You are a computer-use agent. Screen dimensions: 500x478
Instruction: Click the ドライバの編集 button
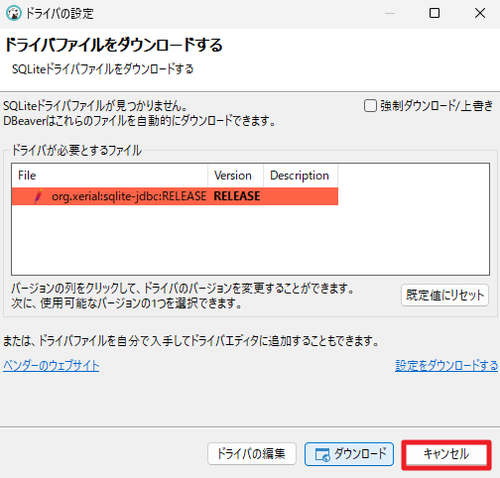252,454
